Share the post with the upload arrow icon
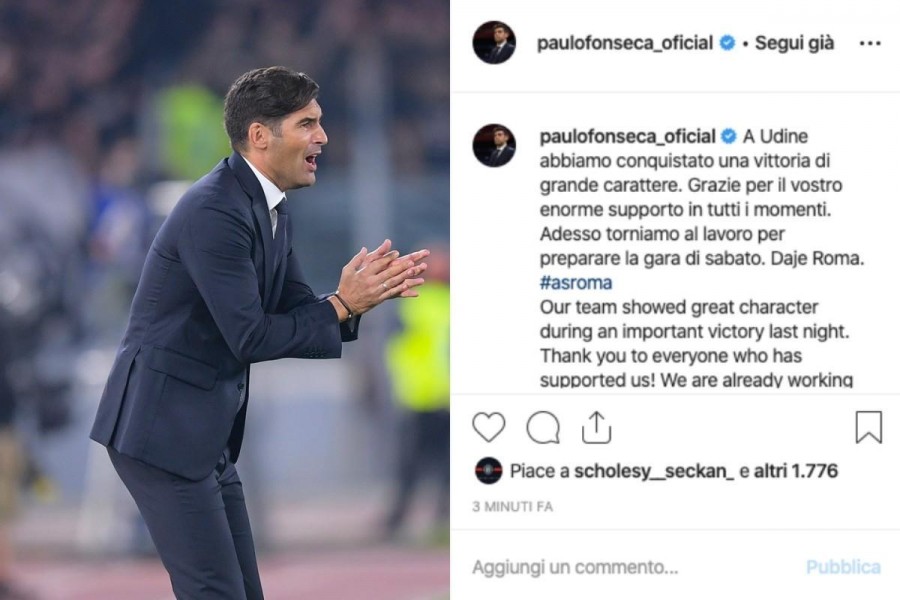 pos(596,427)
